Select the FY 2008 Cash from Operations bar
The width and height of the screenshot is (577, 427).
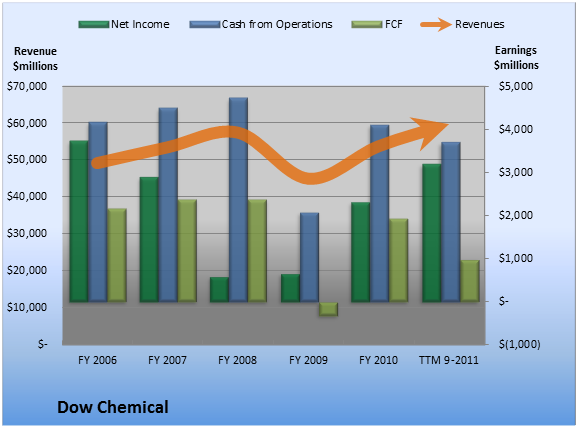click(238, 200)
